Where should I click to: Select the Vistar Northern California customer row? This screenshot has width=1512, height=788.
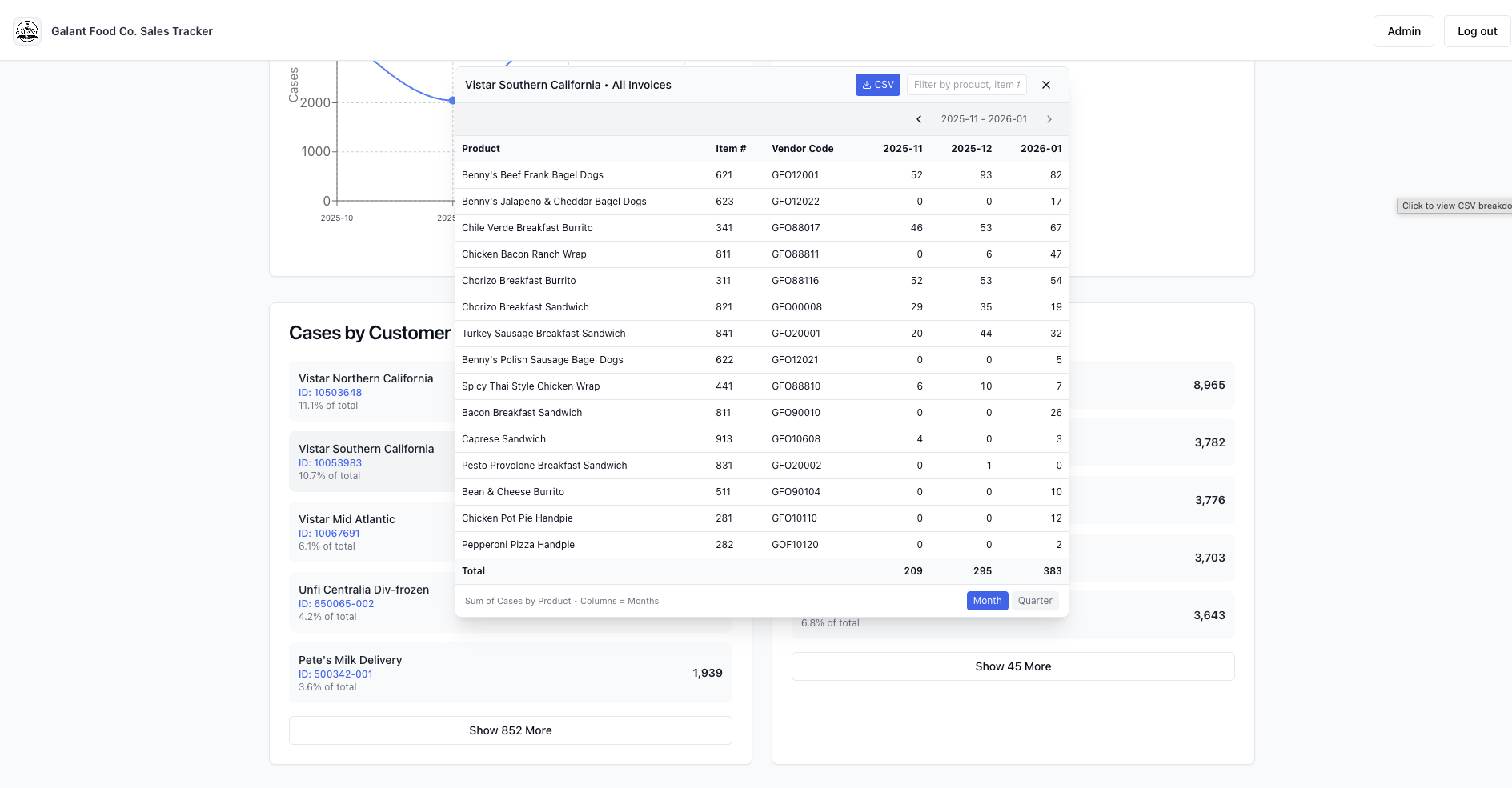[x=372, y=391]
